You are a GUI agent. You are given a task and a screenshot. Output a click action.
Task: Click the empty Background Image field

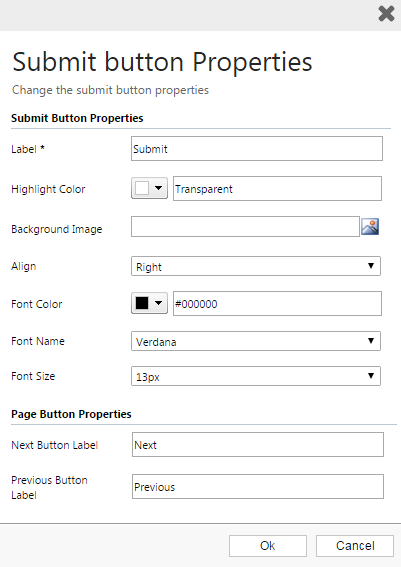245,227
